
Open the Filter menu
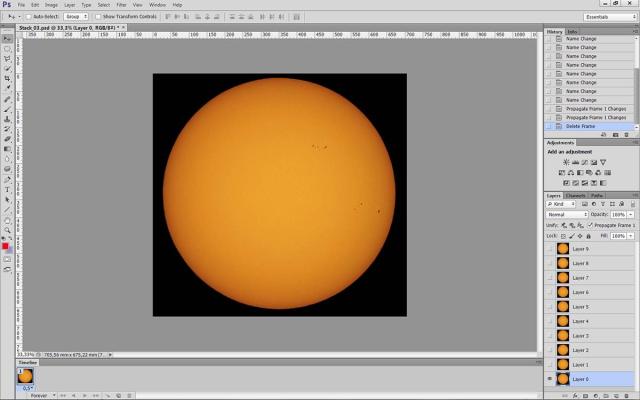[120, 5]
